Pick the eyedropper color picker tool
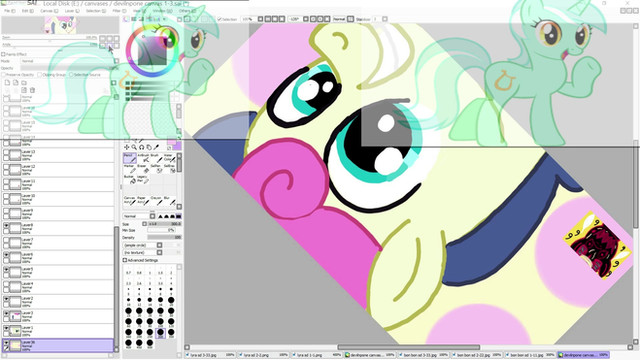Image resolution: width=640 pixels, height=360 pixels. point(156,147)
